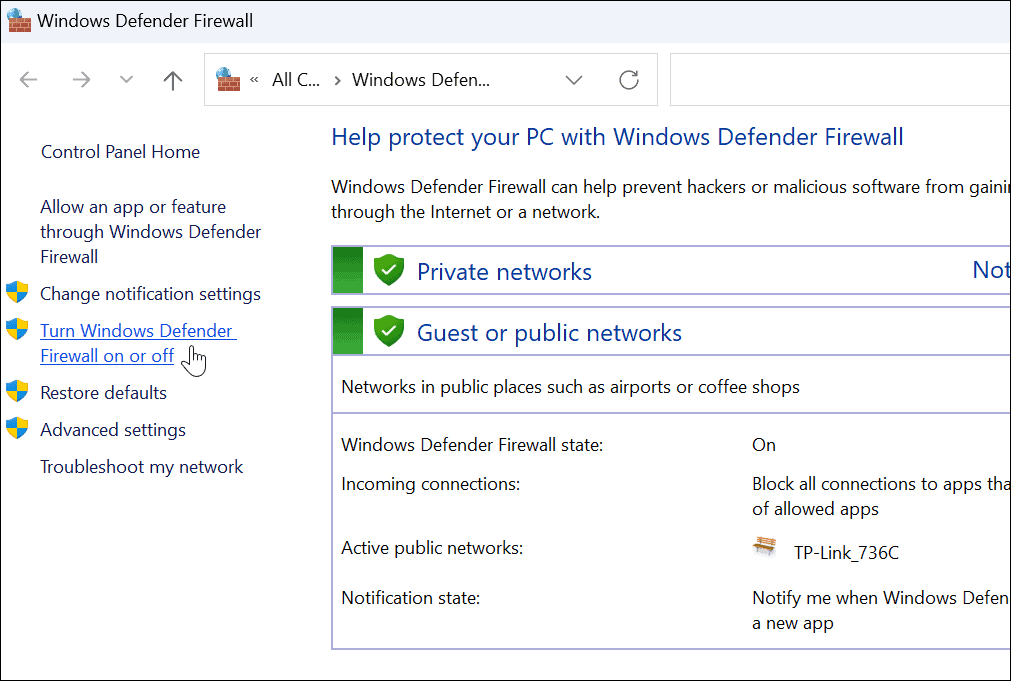Click the All Control Panel breadcrumb
Screen dimensions: 1011x681
pos(296,81)
